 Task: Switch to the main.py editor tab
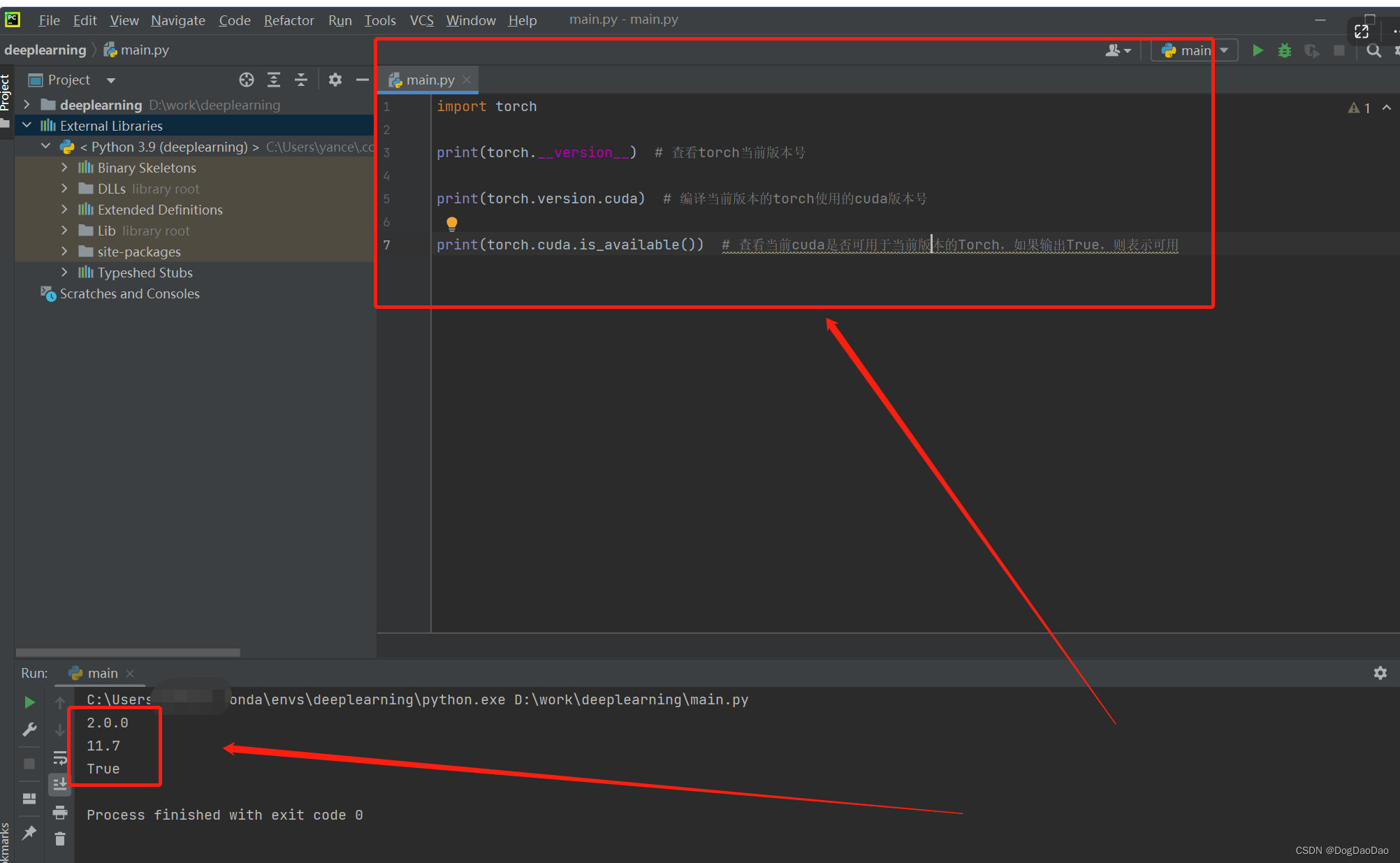click(428, 79)
